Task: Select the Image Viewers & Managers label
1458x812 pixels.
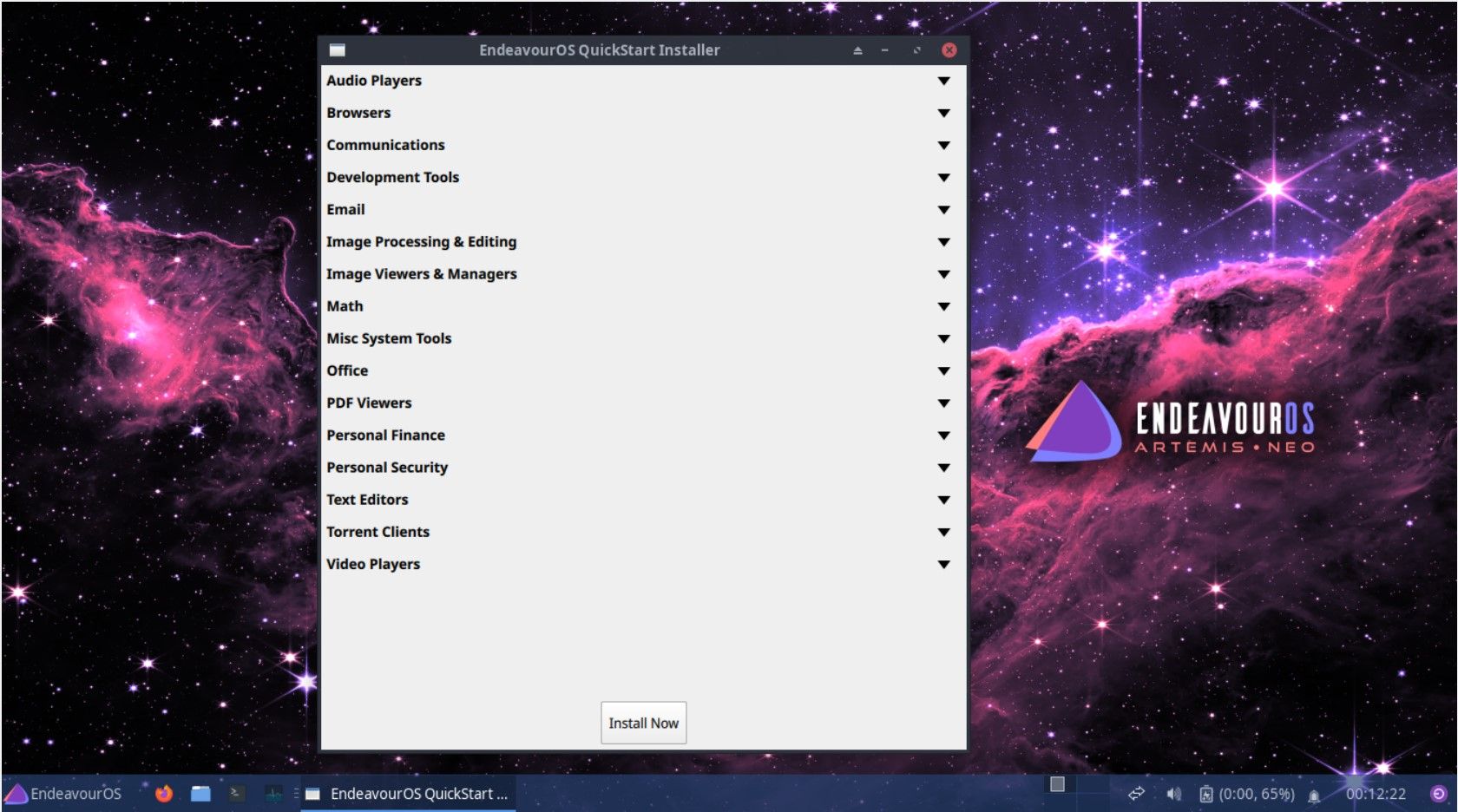Action: point(421,274)
